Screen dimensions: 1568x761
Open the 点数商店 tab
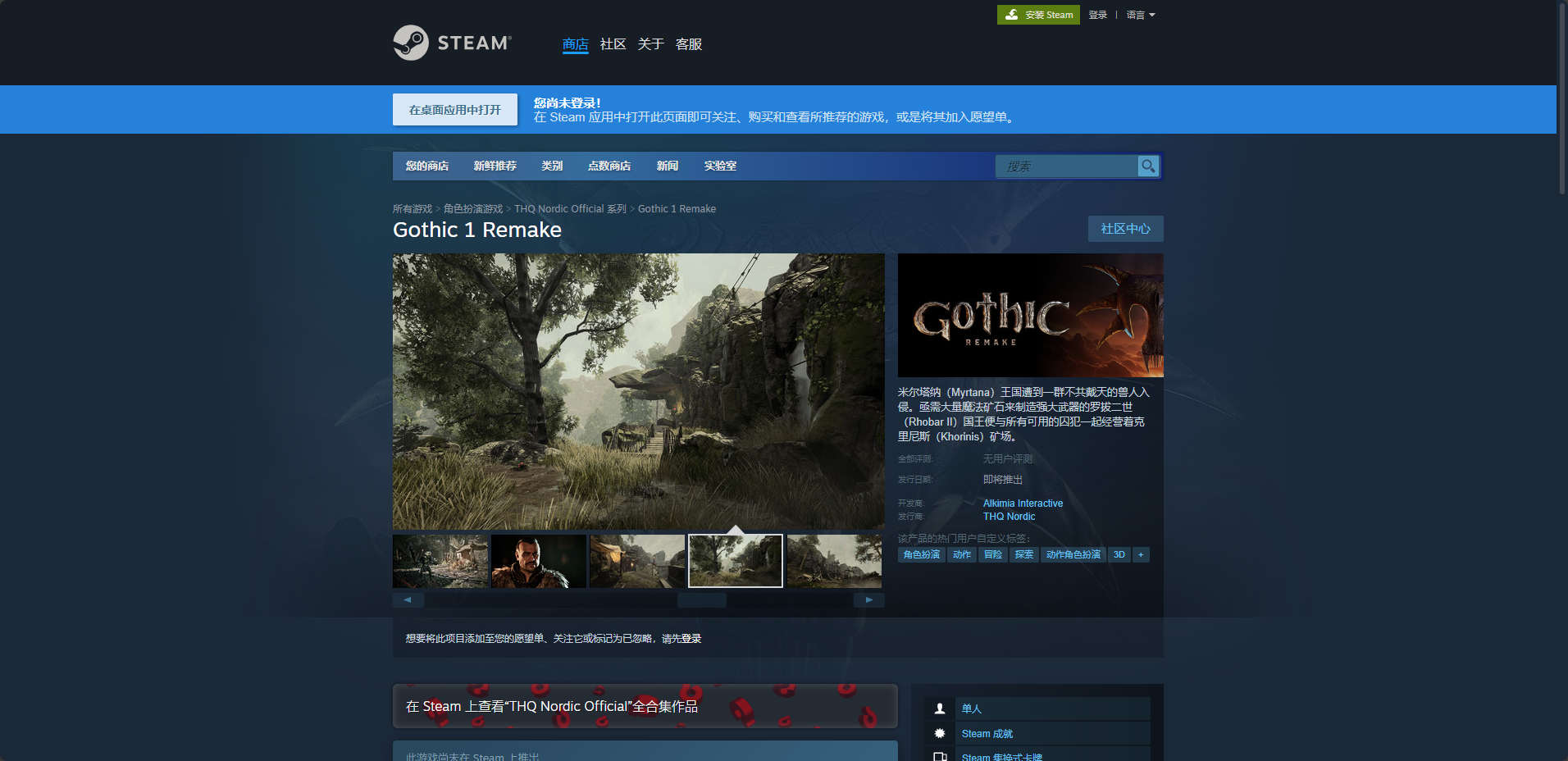pos(609,166)
